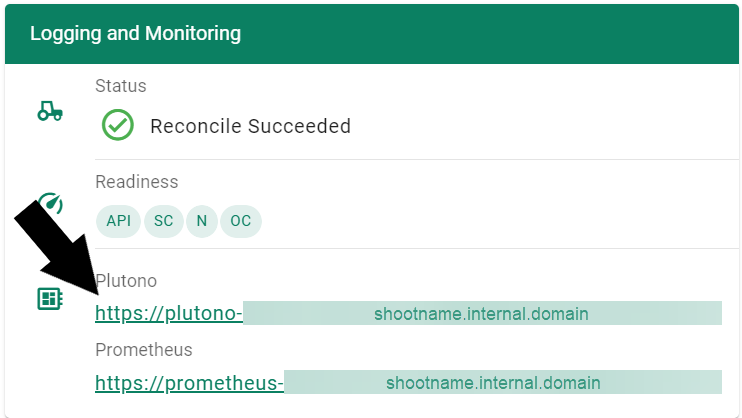Click the dashboard board icon beside Plutono

pos(49,298)
